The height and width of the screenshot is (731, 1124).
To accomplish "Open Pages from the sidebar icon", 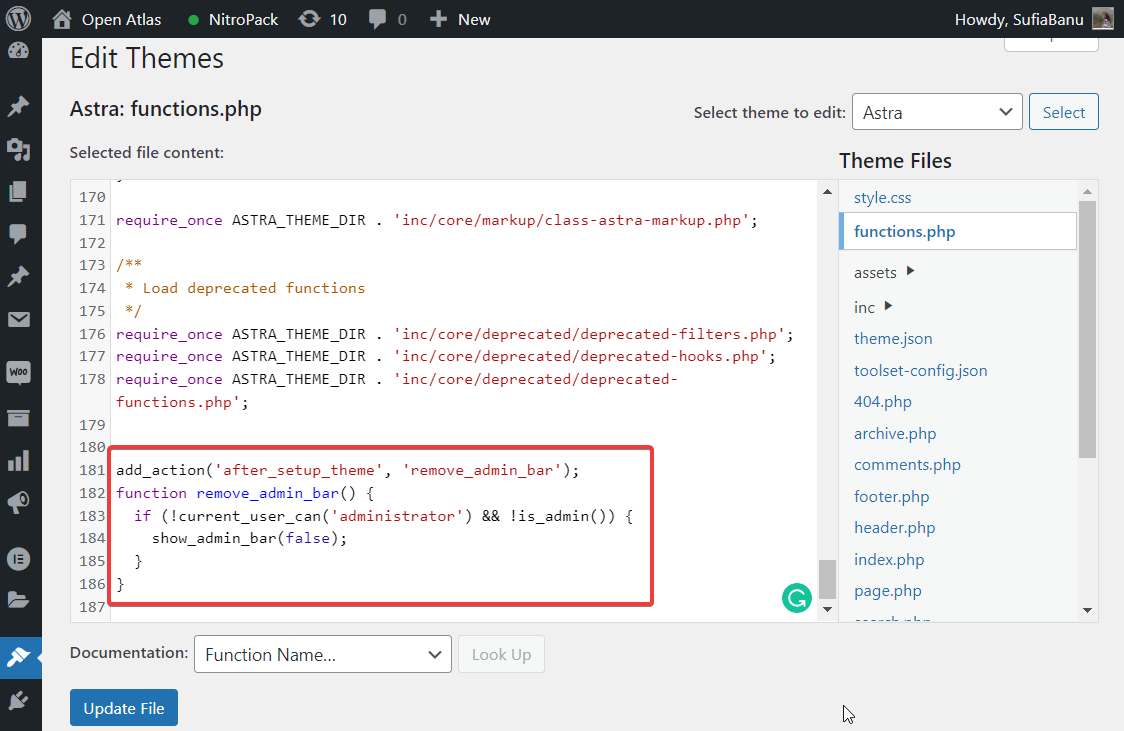I will pyautogui.click(x=19, y=191).
